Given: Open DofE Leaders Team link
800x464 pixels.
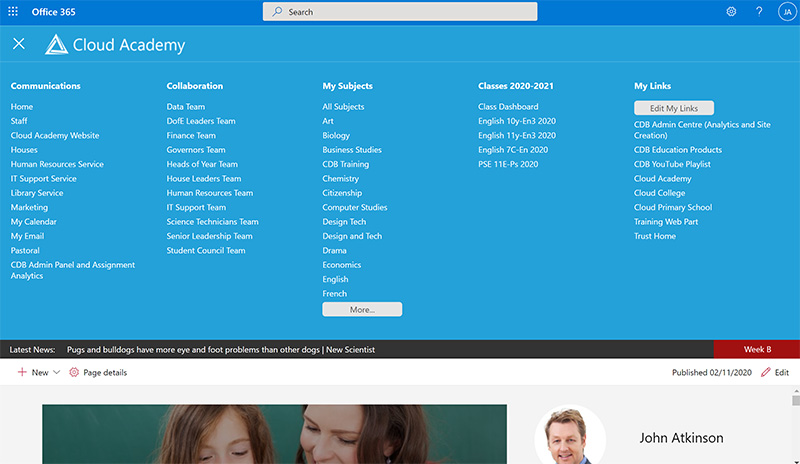Looking at the screenshot, I should [x=201, y=121].
